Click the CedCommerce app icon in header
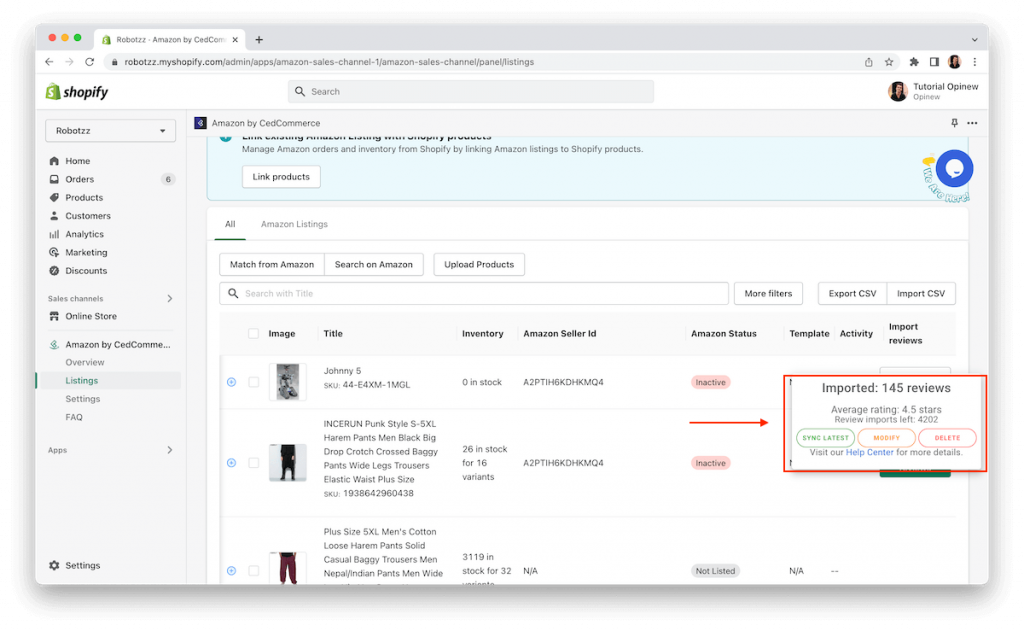 [x=200, y=123]
